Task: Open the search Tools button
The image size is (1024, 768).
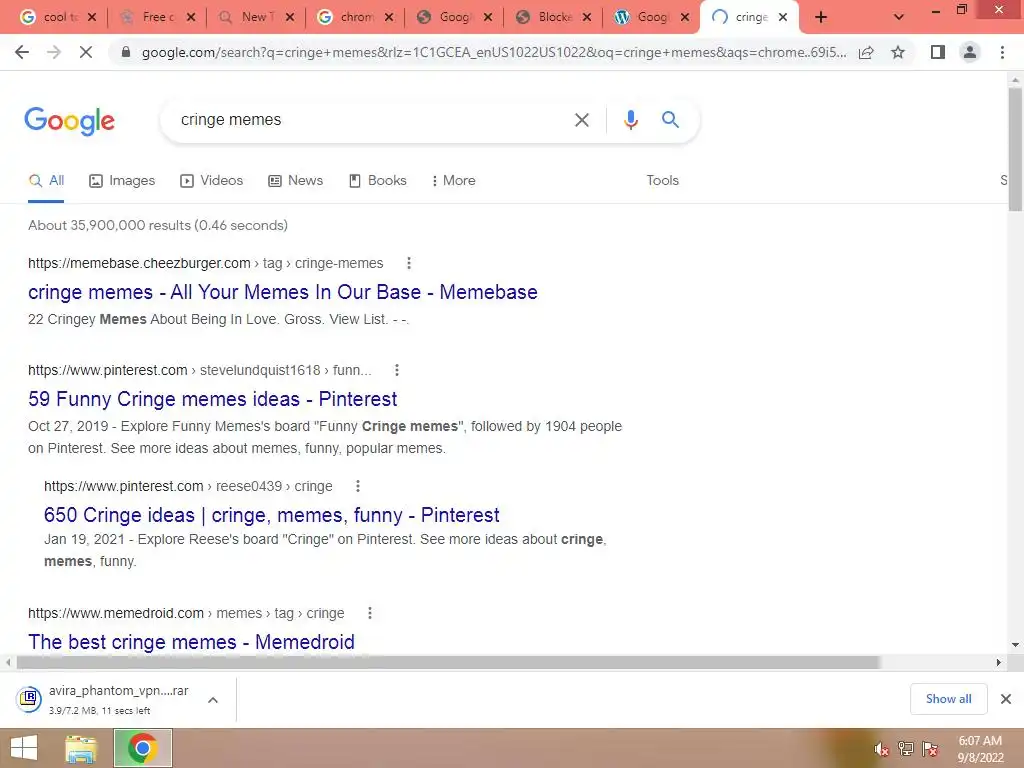Action: [662, 181]
